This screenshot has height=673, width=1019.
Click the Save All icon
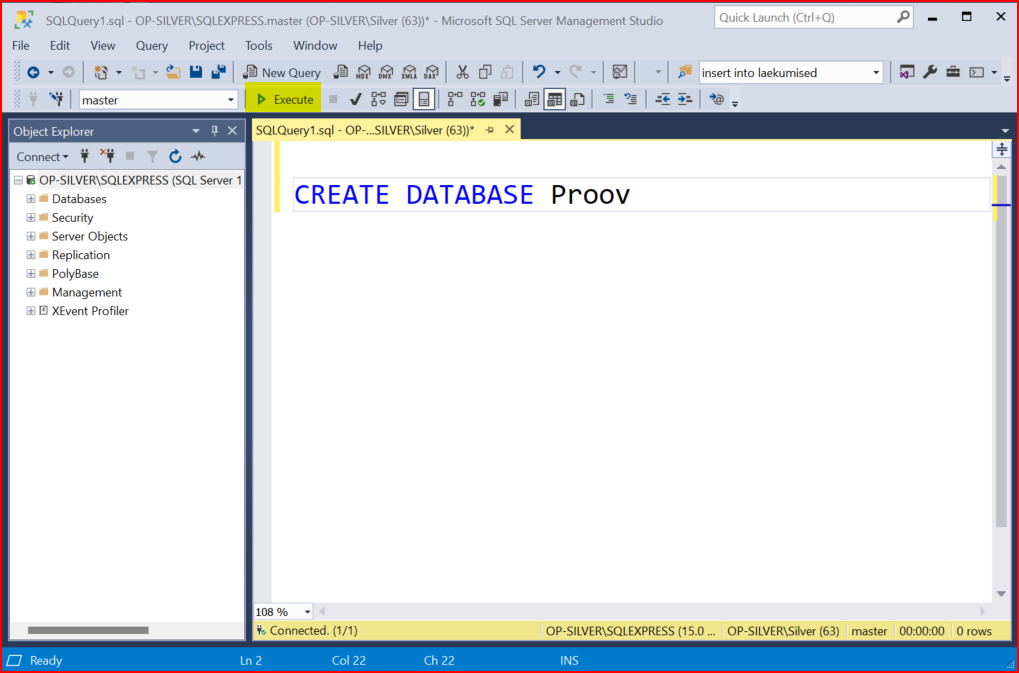coord(219,72)
